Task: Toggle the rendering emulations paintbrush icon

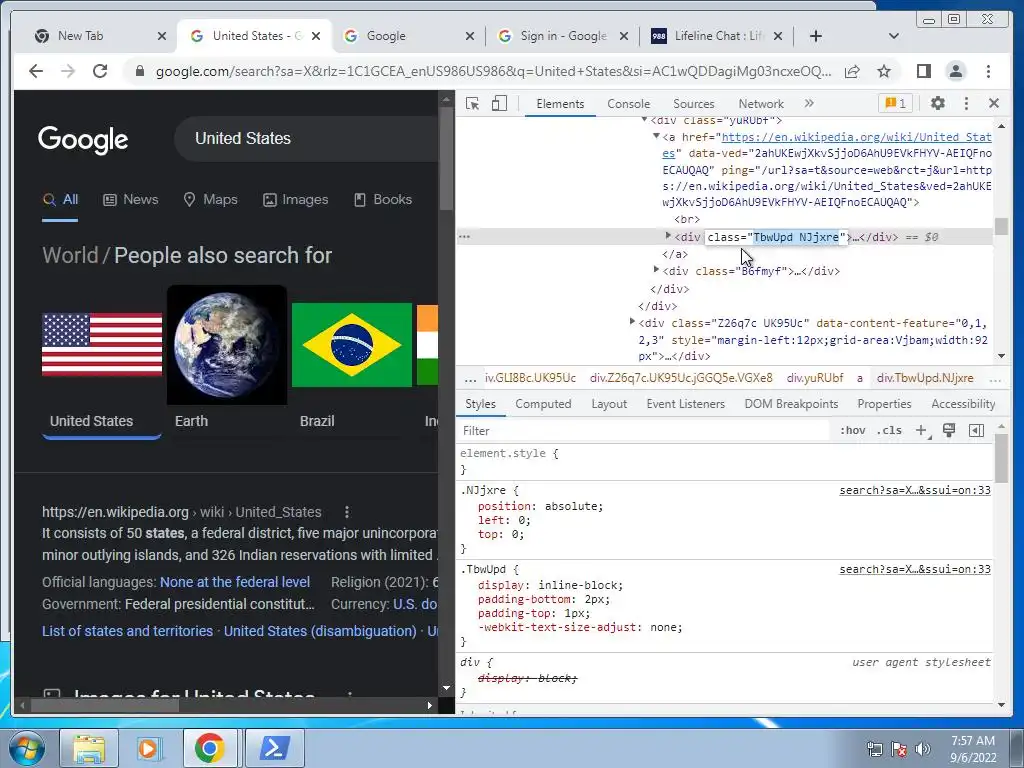Action: tap(949, 430)
